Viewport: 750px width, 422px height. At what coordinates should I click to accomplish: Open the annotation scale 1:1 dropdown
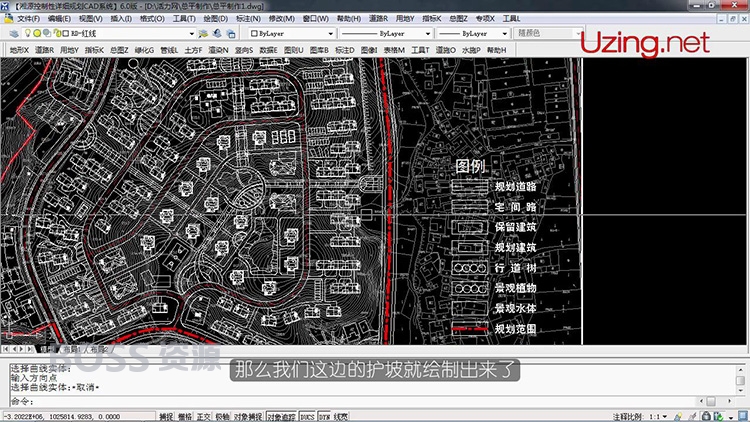(x=665, y=417)
